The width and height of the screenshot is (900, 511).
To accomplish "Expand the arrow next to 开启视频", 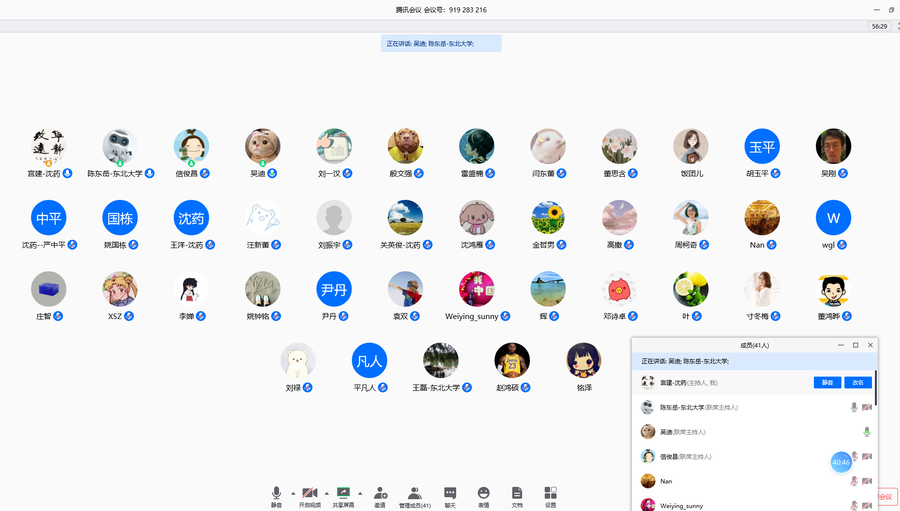I will click(x=326, y=493).
